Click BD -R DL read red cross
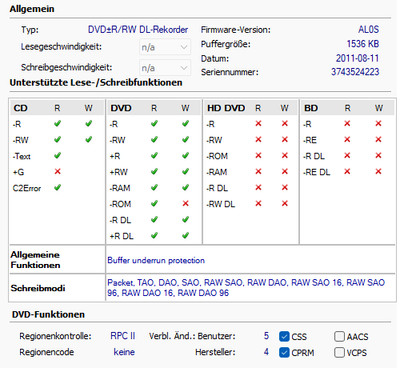Viewport: 400px width, 368px height. click(347, 155)
